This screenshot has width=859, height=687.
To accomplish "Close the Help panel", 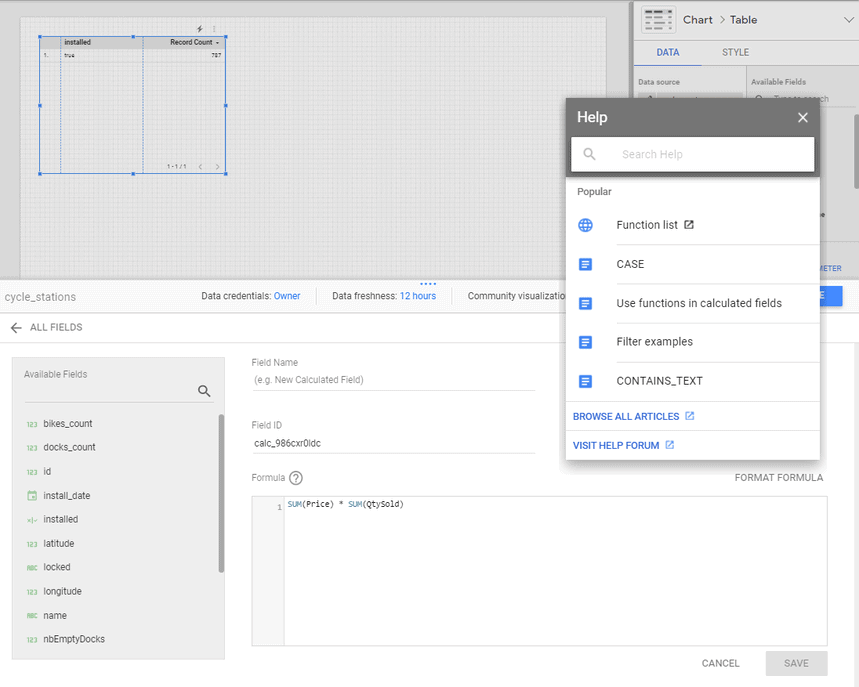I will [x=802, y=118].
